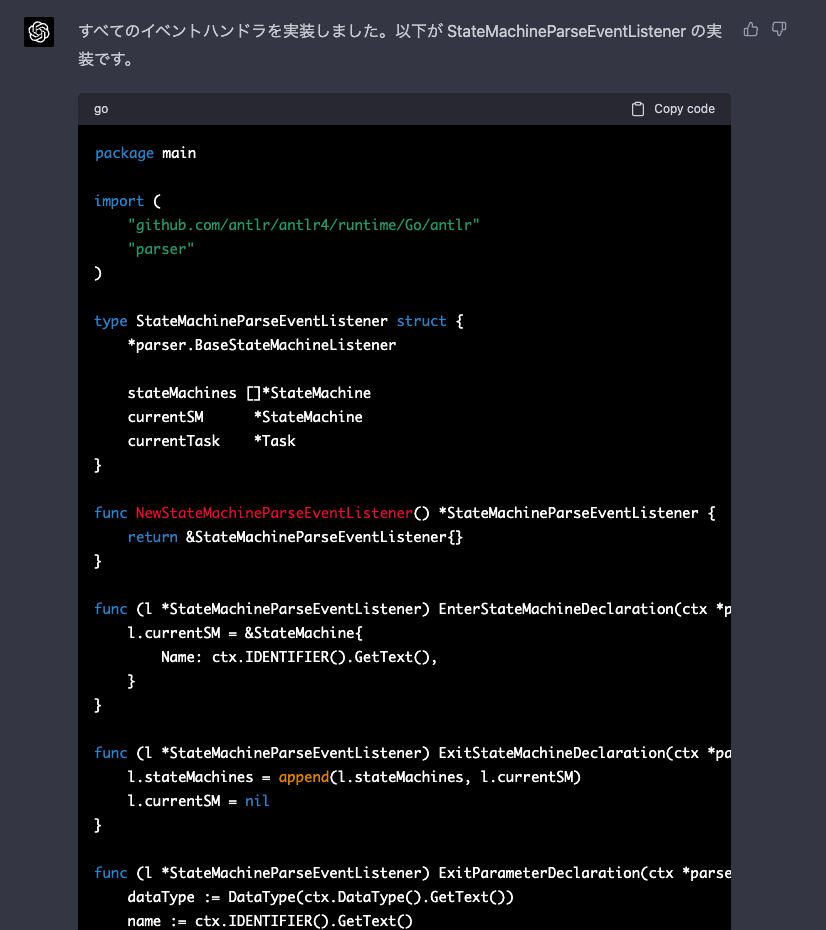Click '*parser.BaseStateMachineListener' line
The height and width of the screenshot is (930, 826).
click(261, 345)
